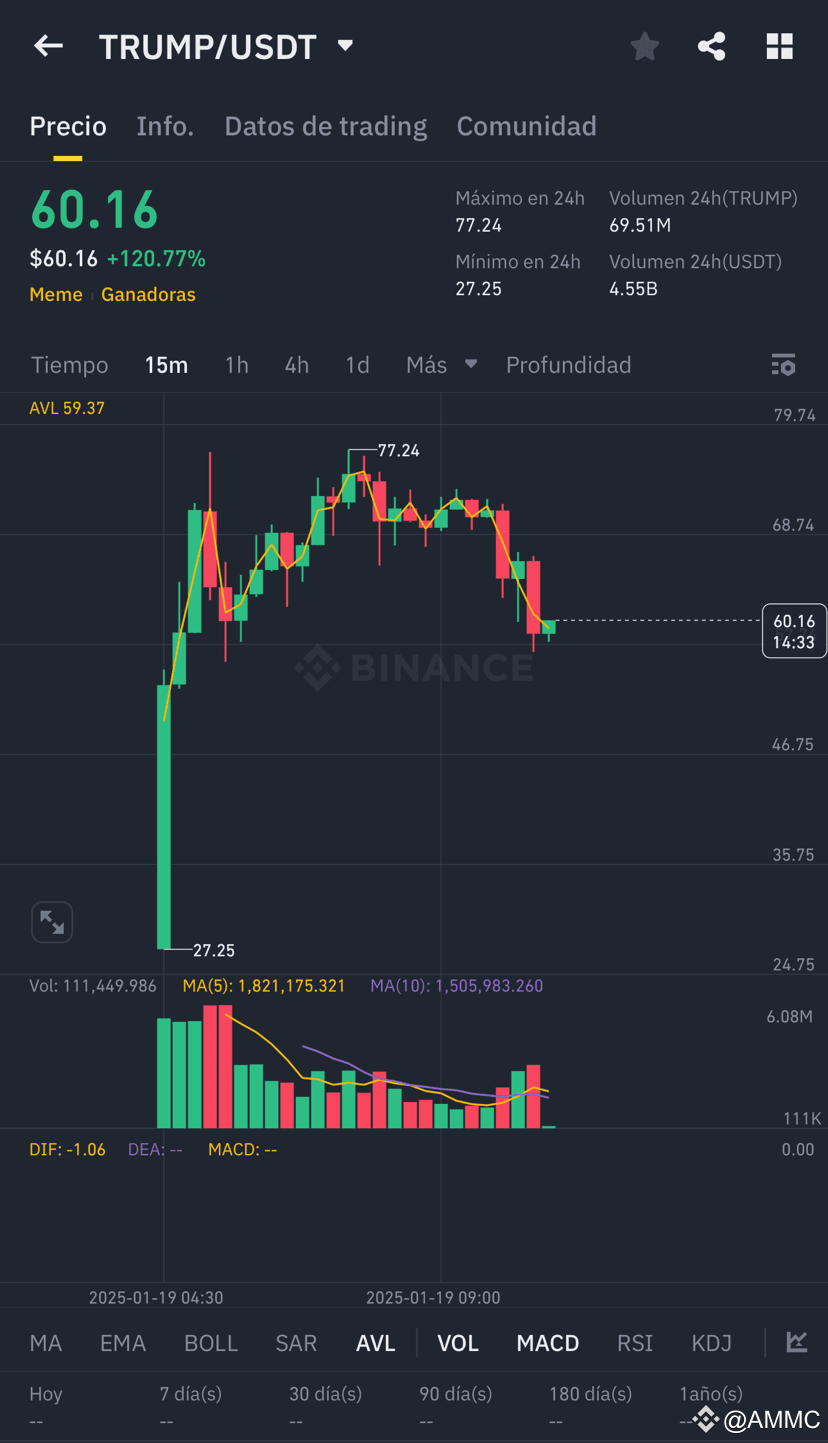
Task: Open the Más timeframe dropdown
Action: coord(442,365)
